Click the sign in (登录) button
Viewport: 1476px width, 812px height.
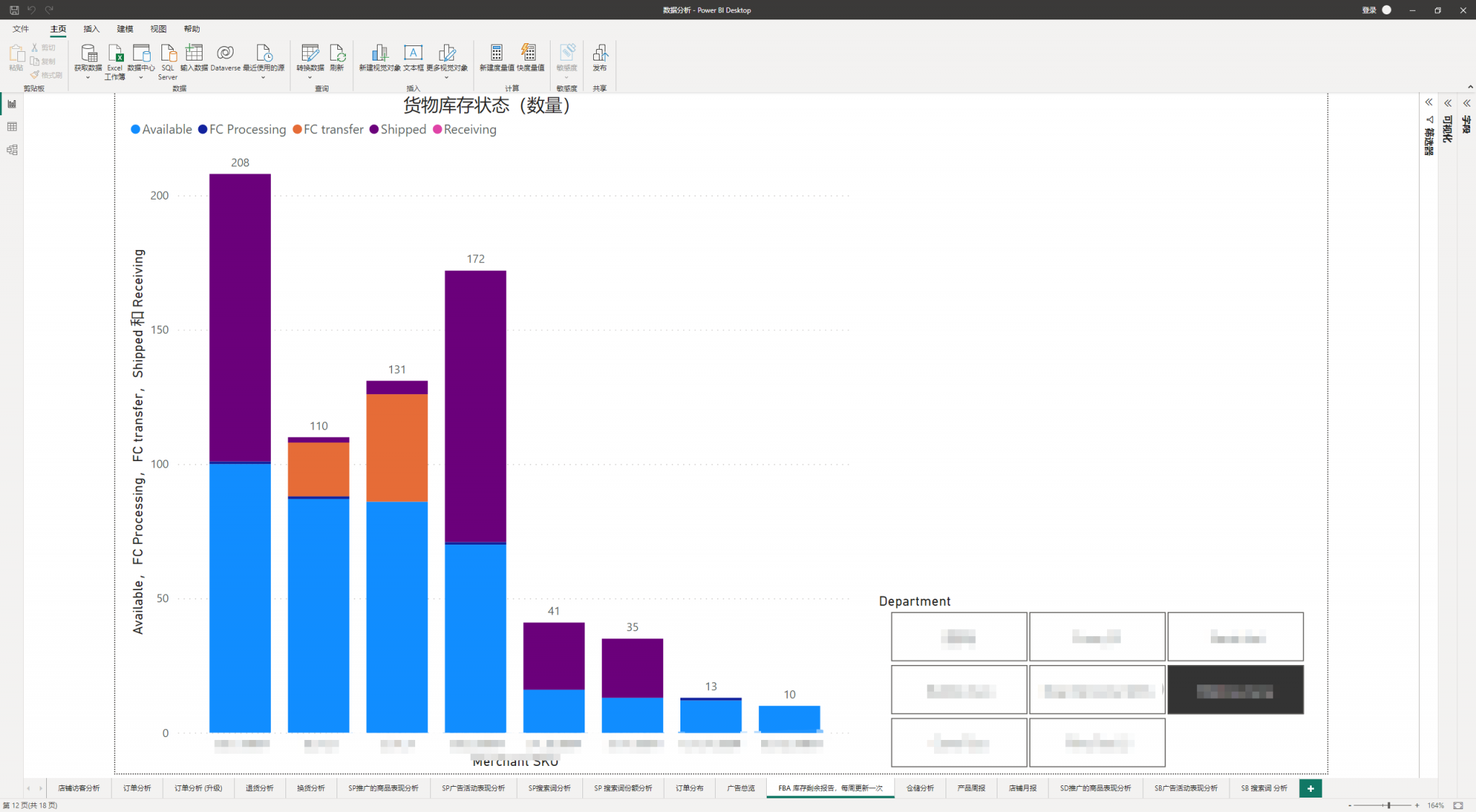(1369, 10)
